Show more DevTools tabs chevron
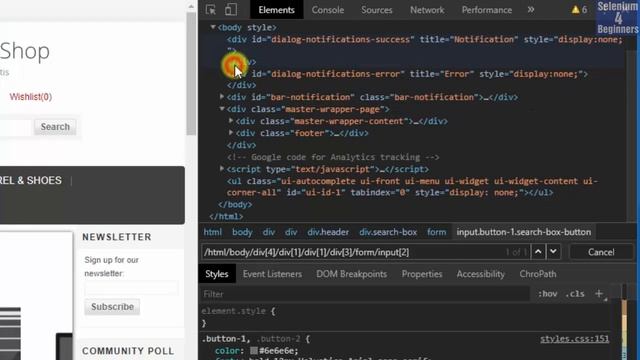The width and height of the screenshot is (640, 360). pos(531,10)
